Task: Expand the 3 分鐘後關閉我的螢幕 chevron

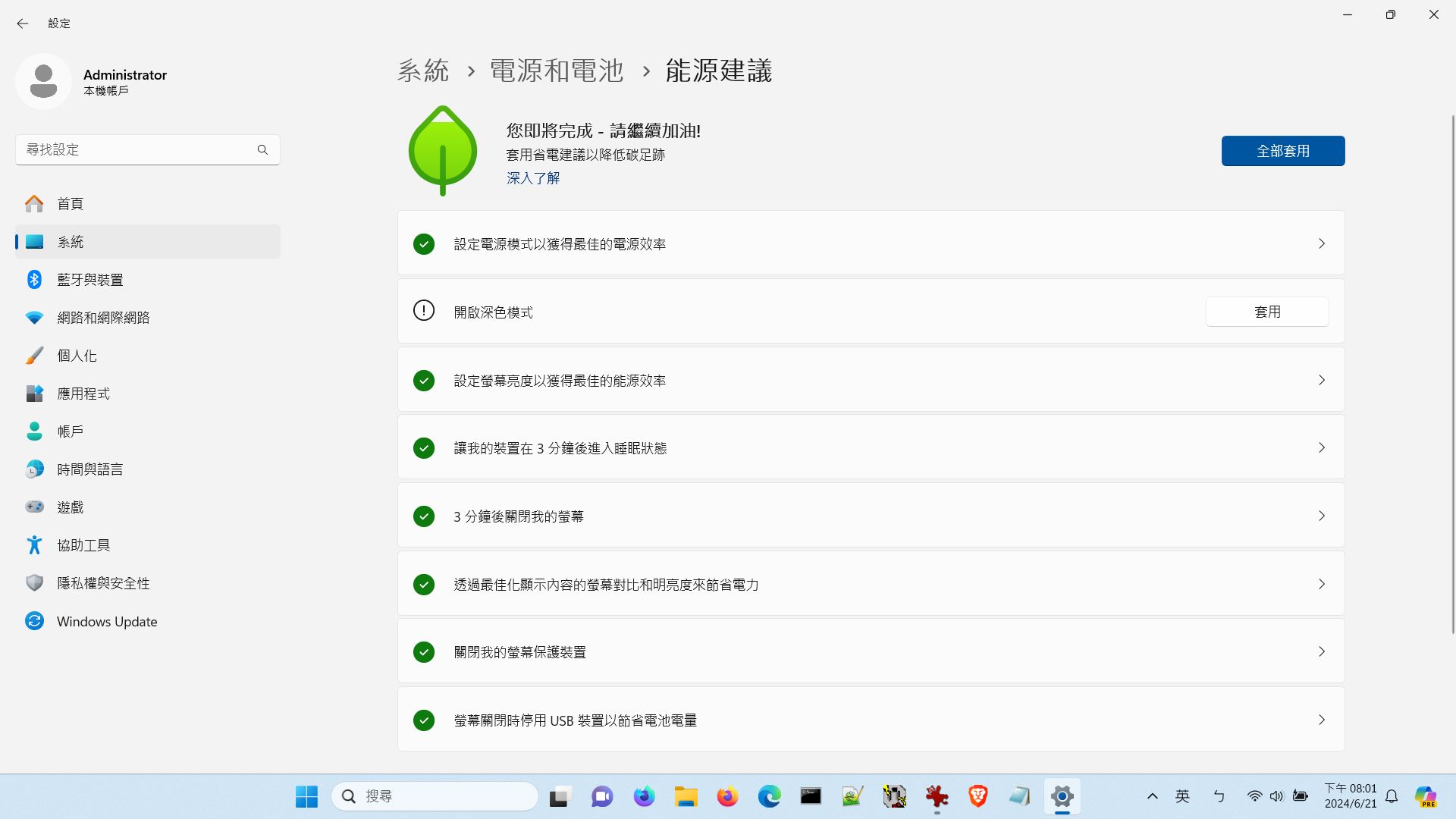Action: [1321, 516]
